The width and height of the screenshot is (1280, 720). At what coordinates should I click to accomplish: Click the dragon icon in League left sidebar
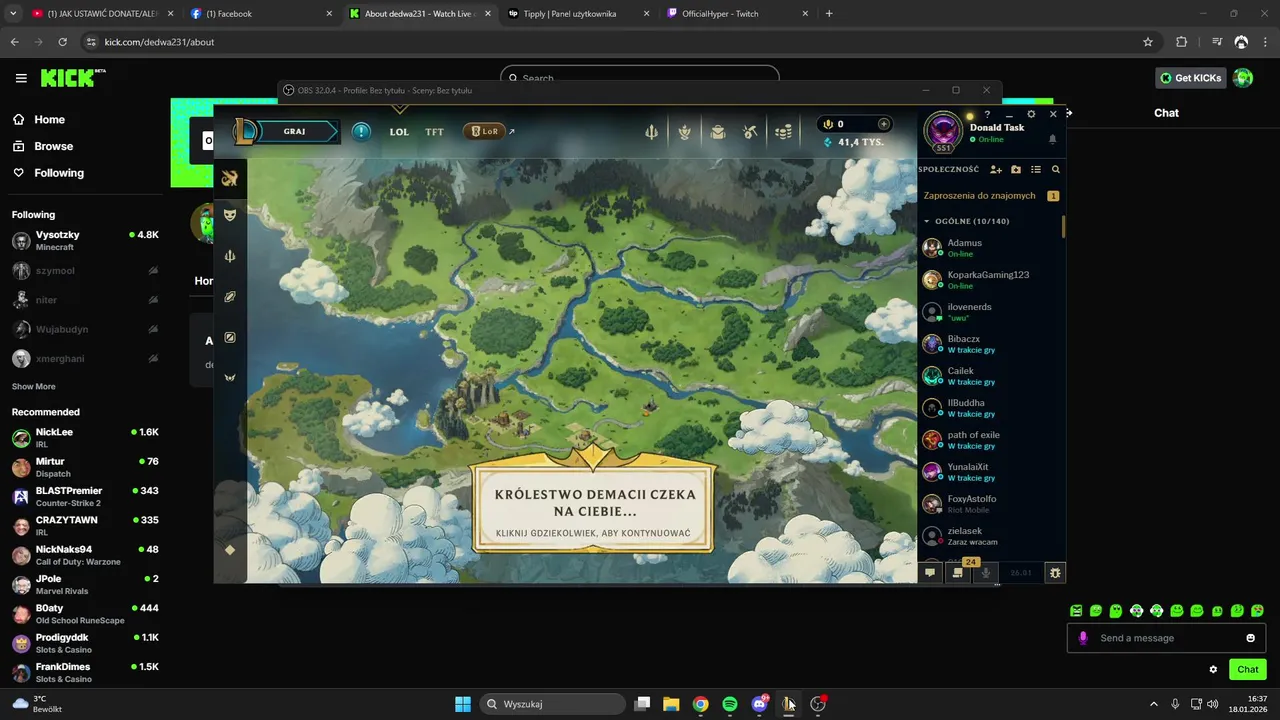coord(230,178)
